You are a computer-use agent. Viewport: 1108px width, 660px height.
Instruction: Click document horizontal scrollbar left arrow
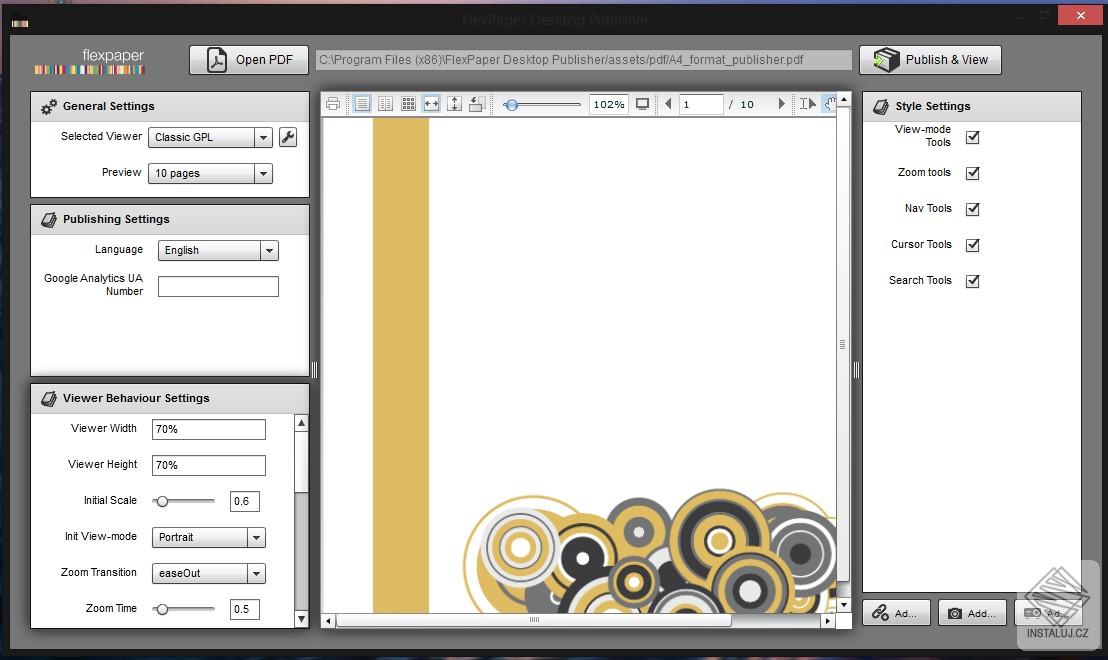(x=328, y=621)
